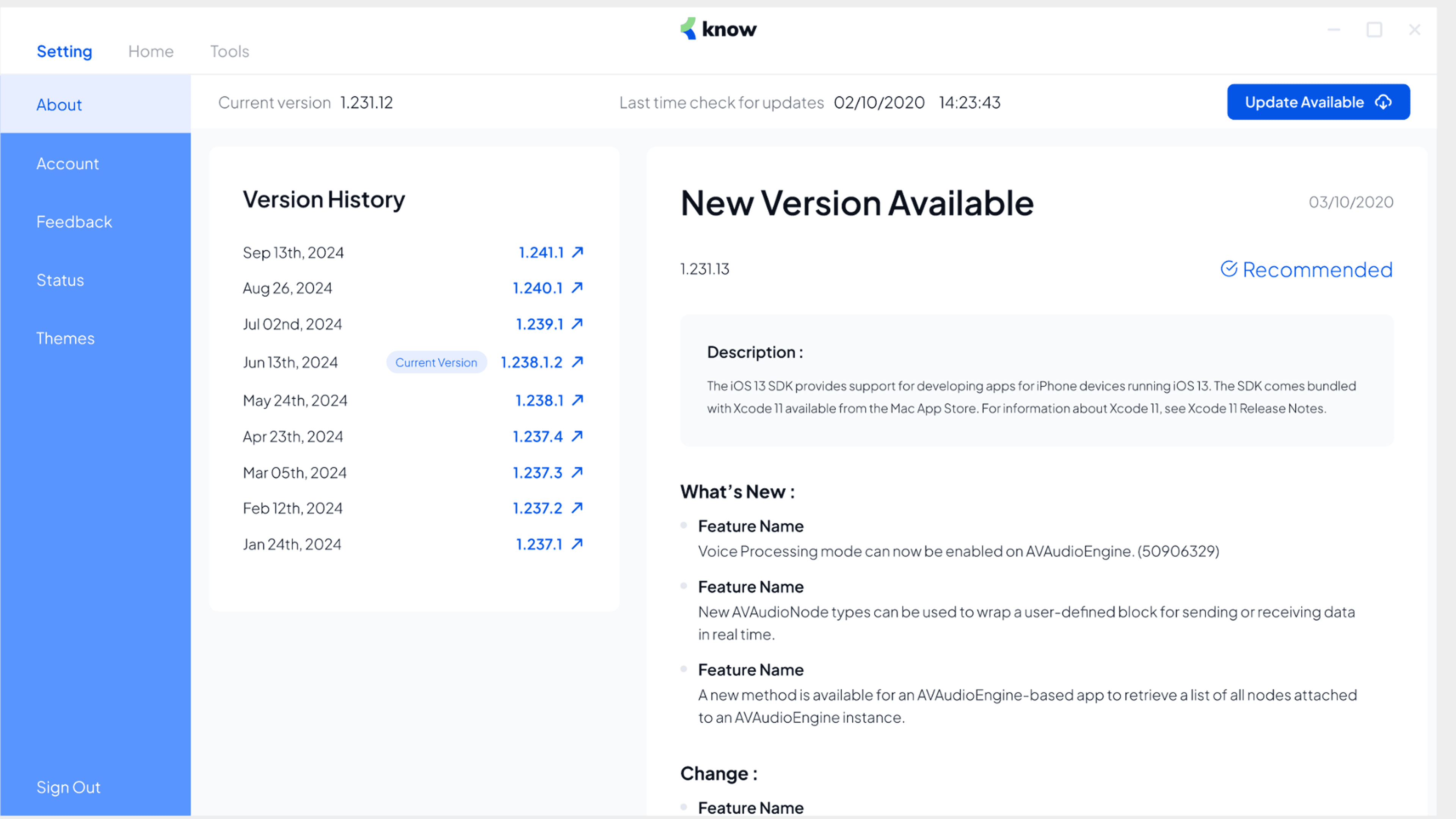Viewport: 1456px width, 819px height.
Task: Open version link 1.239.1
Action: coord(540,325)
